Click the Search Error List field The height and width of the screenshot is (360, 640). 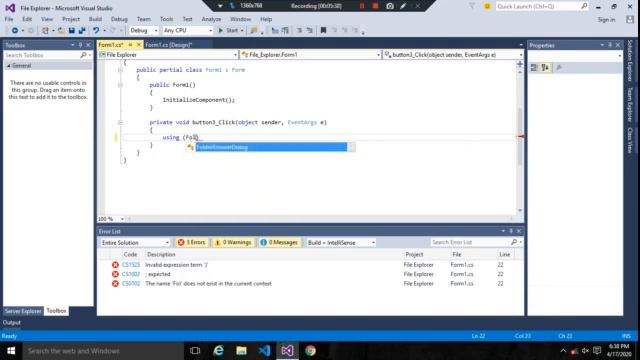(471, 242)
